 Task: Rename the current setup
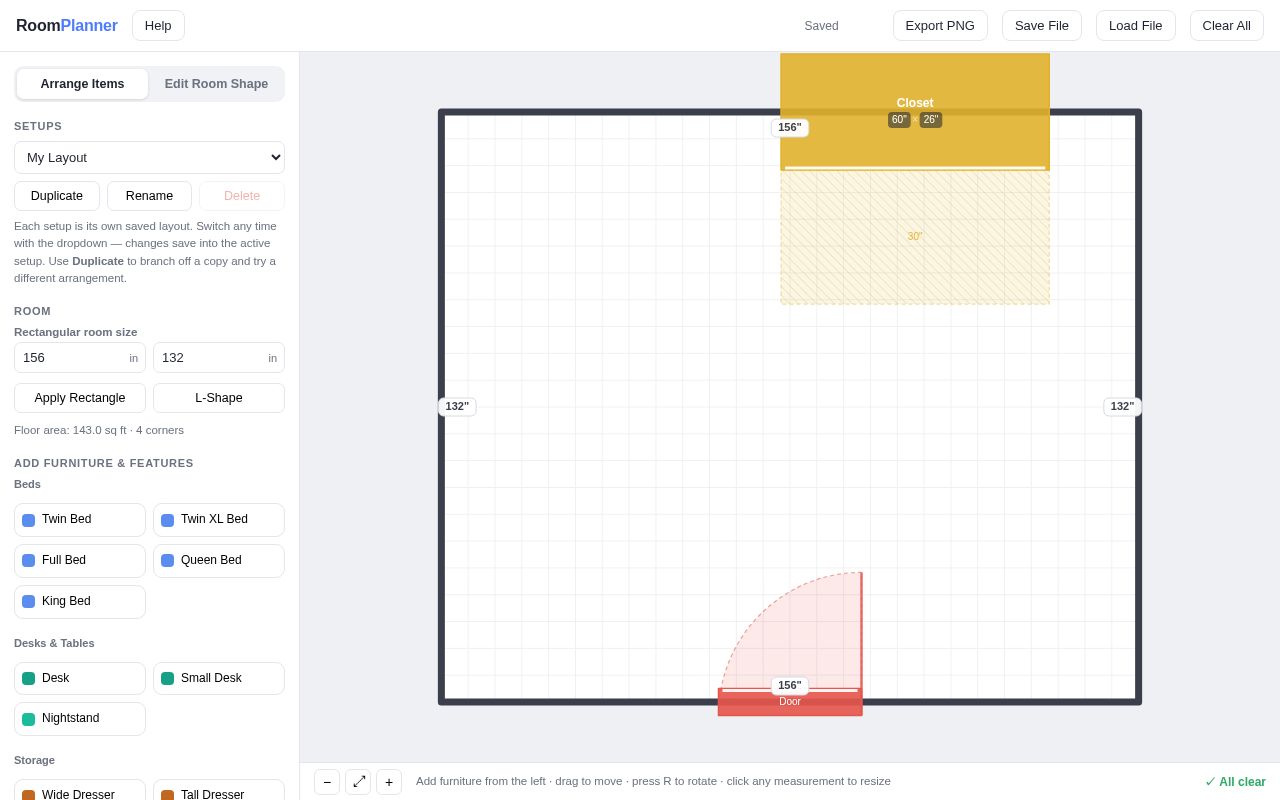(149, 196)
